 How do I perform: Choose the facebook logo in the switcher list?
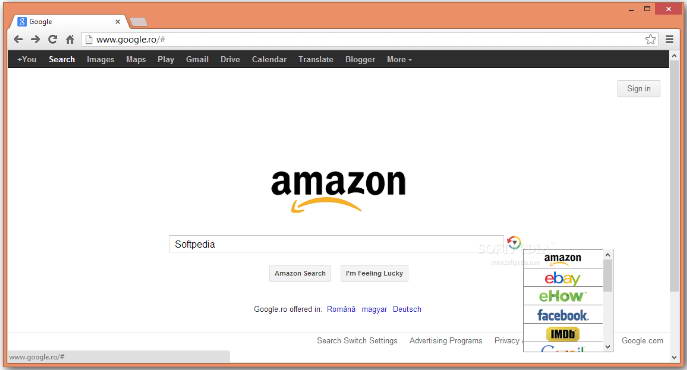(563, 315)
